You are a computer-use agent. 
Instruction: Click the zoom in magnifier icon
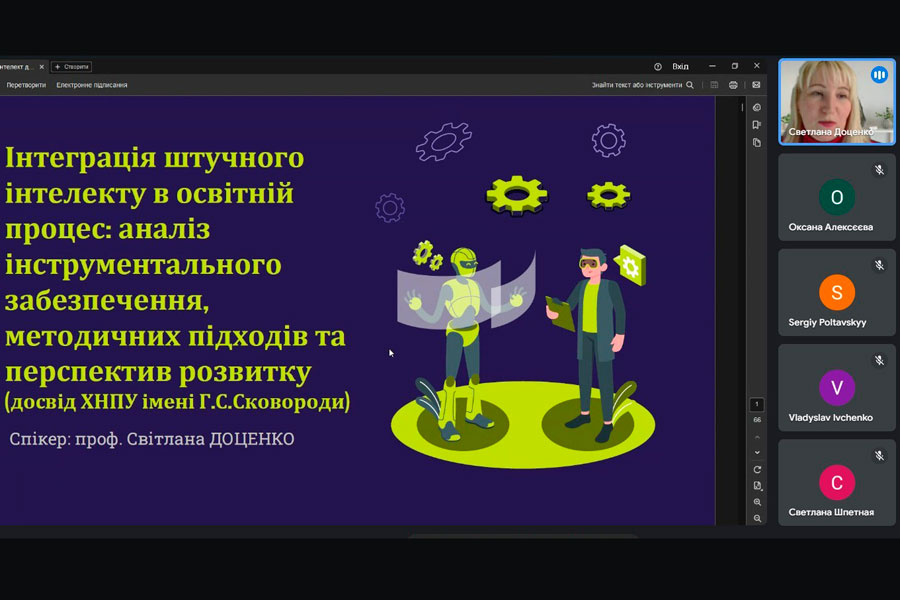(757, 502)
